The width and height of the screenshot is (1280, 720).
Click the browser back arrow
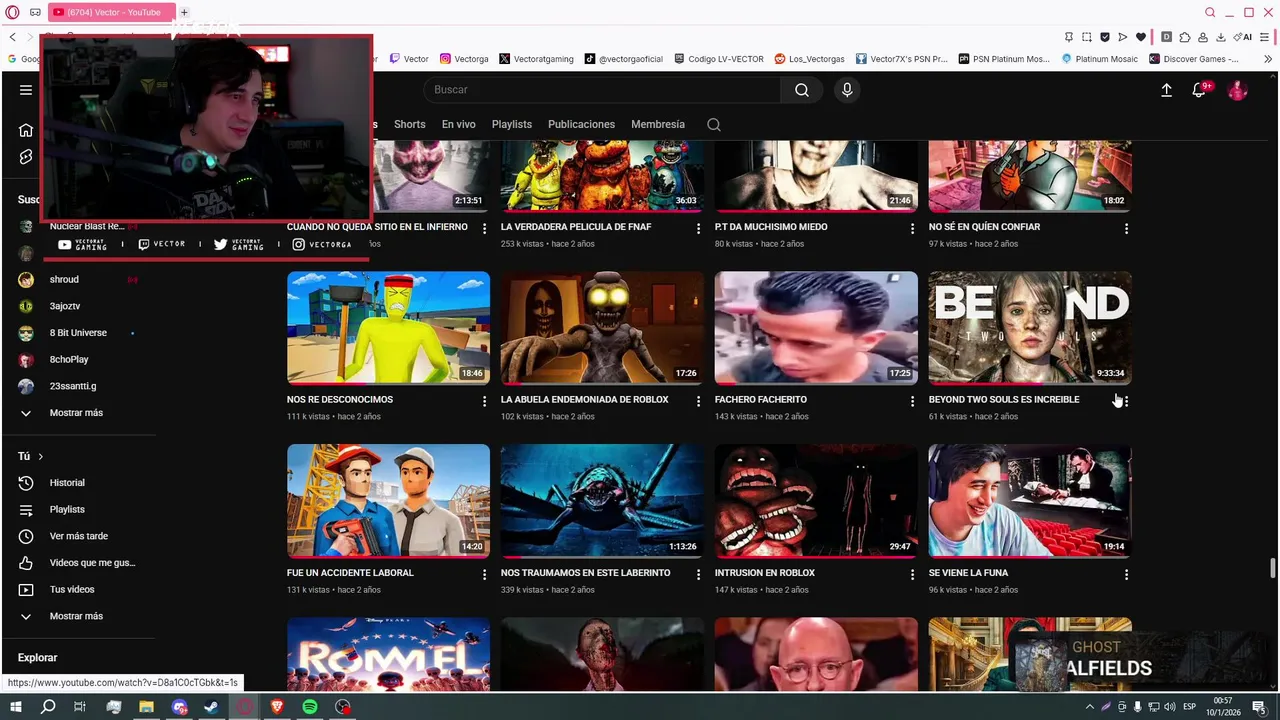(x=12, y=37)
